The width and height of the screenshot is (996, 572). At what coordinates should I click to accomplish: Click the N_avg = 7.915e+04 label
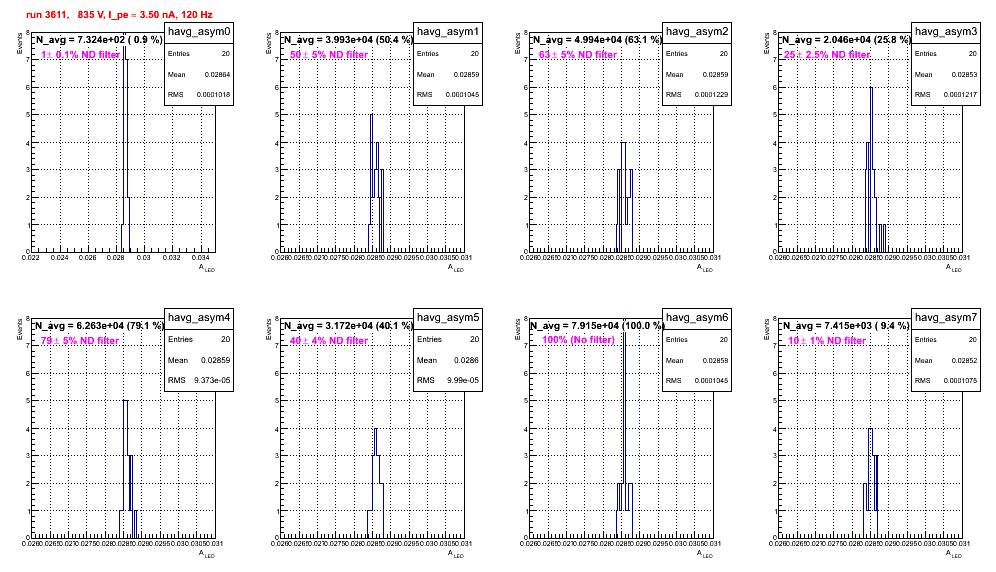pyautogui.click(x=597, y=325)
